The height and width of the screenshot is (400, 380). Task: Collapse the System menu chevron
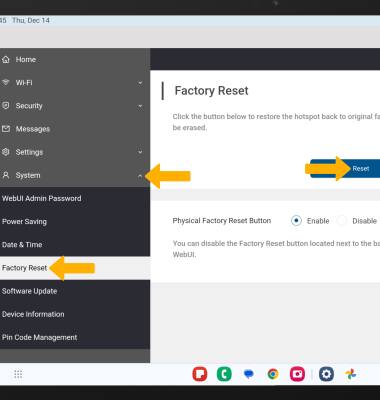click(x=140, y=175)
